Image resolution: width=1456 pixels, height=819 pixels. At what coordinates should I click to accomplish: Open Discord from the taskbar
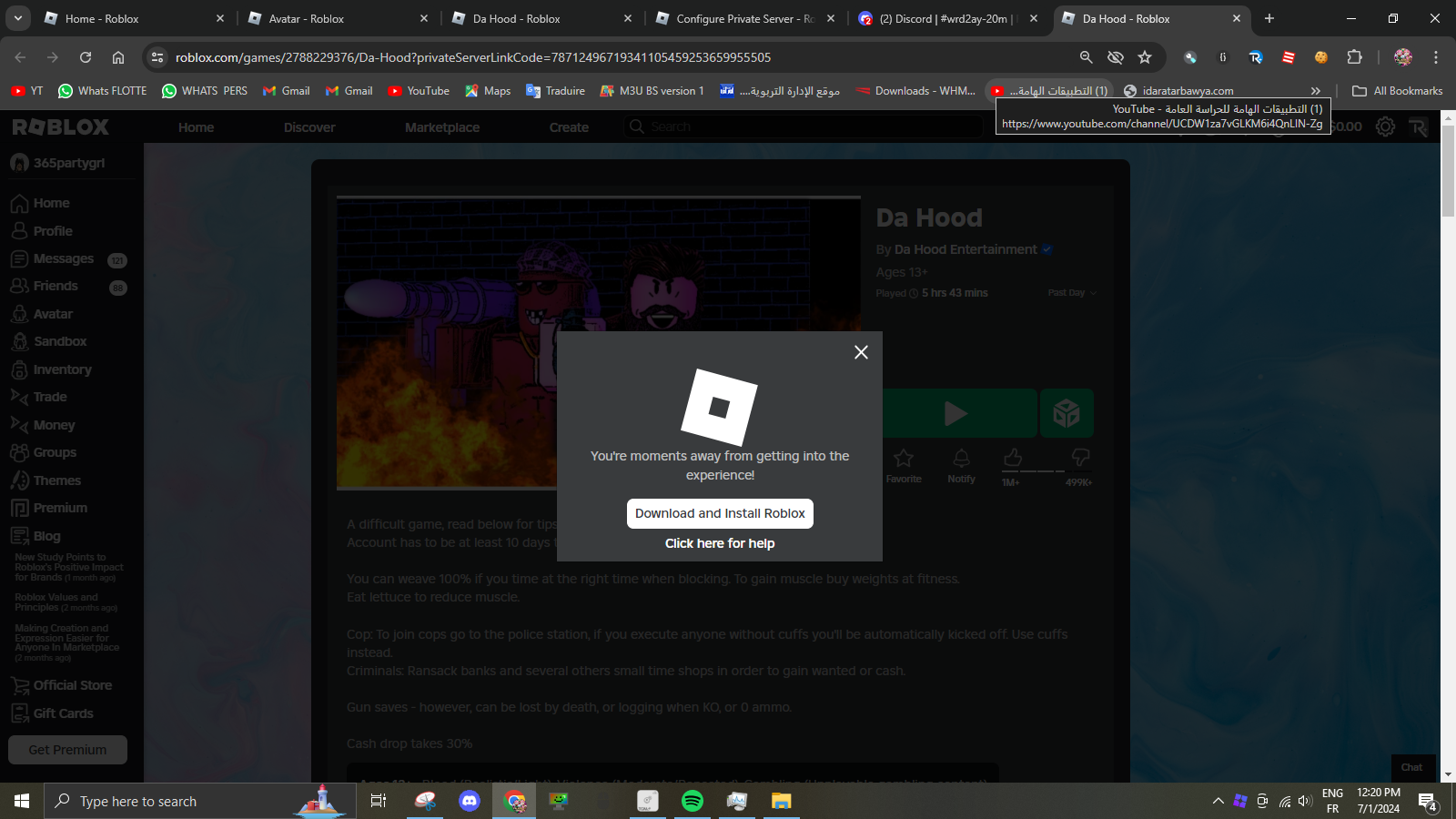click(x=470, y=801)
